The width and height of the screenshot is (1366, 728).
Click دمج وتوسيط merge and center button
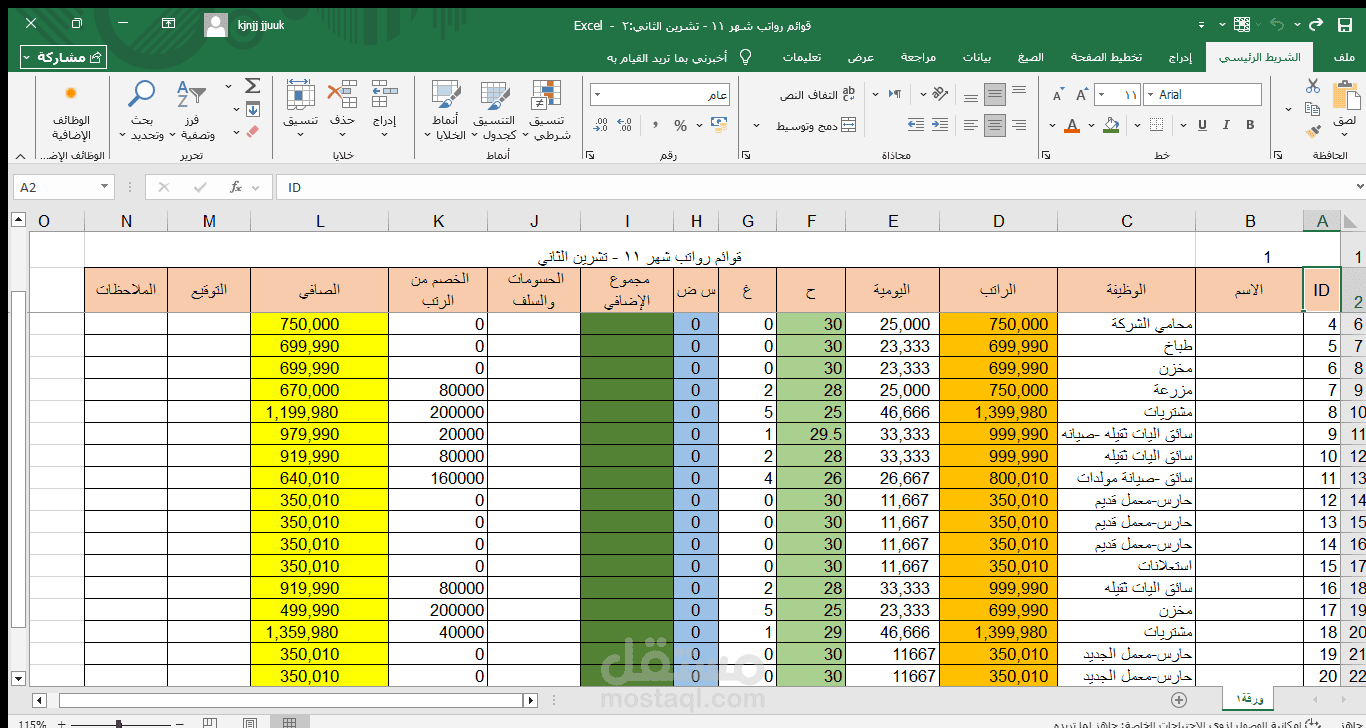[x=816, y=126]
